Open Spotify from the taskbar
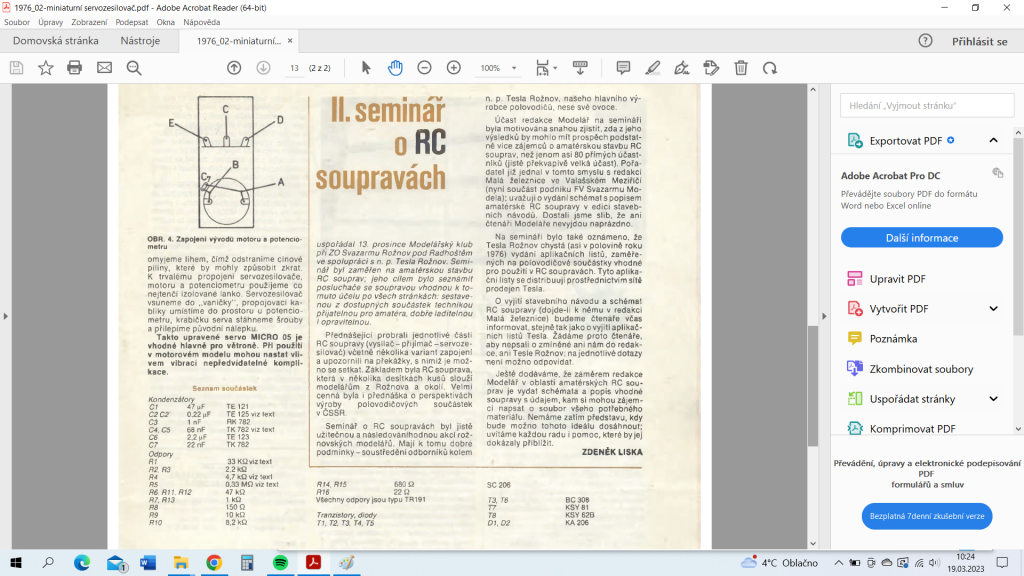This screenshot has width=1024, height=576. 280,563
